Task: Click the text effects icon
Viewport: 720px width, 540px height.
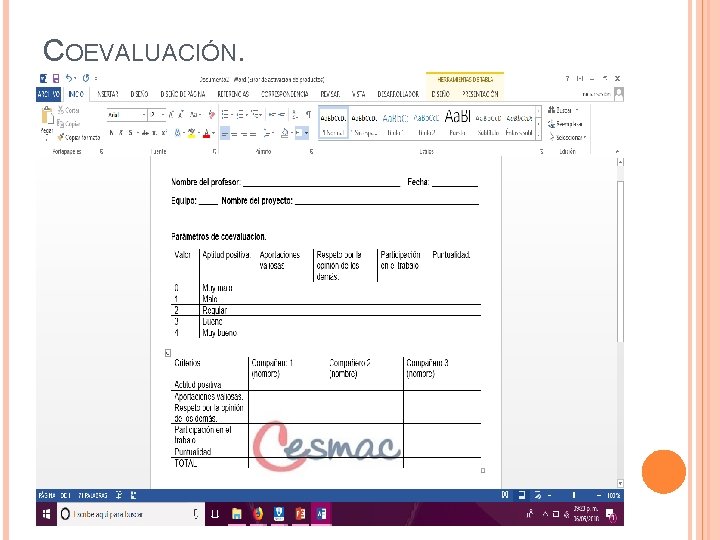Action: pyautogui.click(x=177, y=133)
